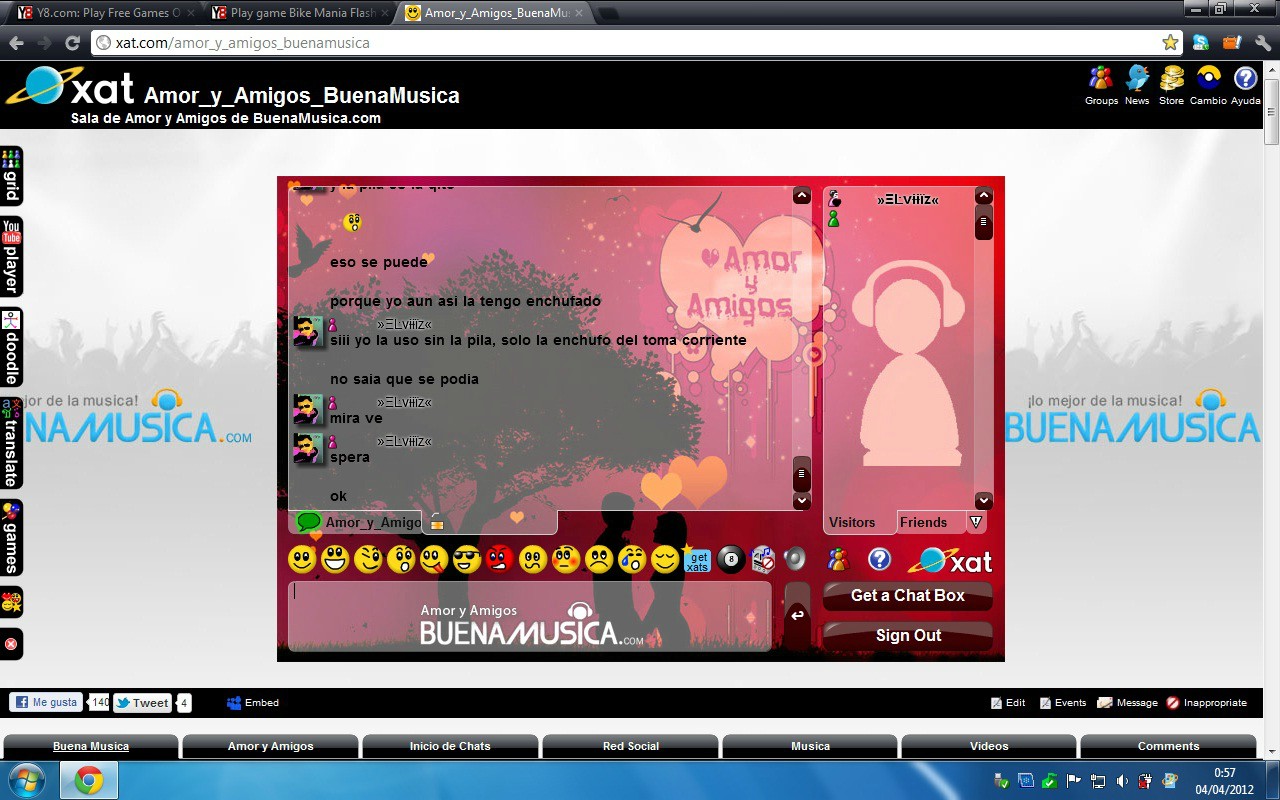The width and height of the screenshot is (1280, 800).
Task: Insert the confused emoticon
Action: tap(533, 559)
